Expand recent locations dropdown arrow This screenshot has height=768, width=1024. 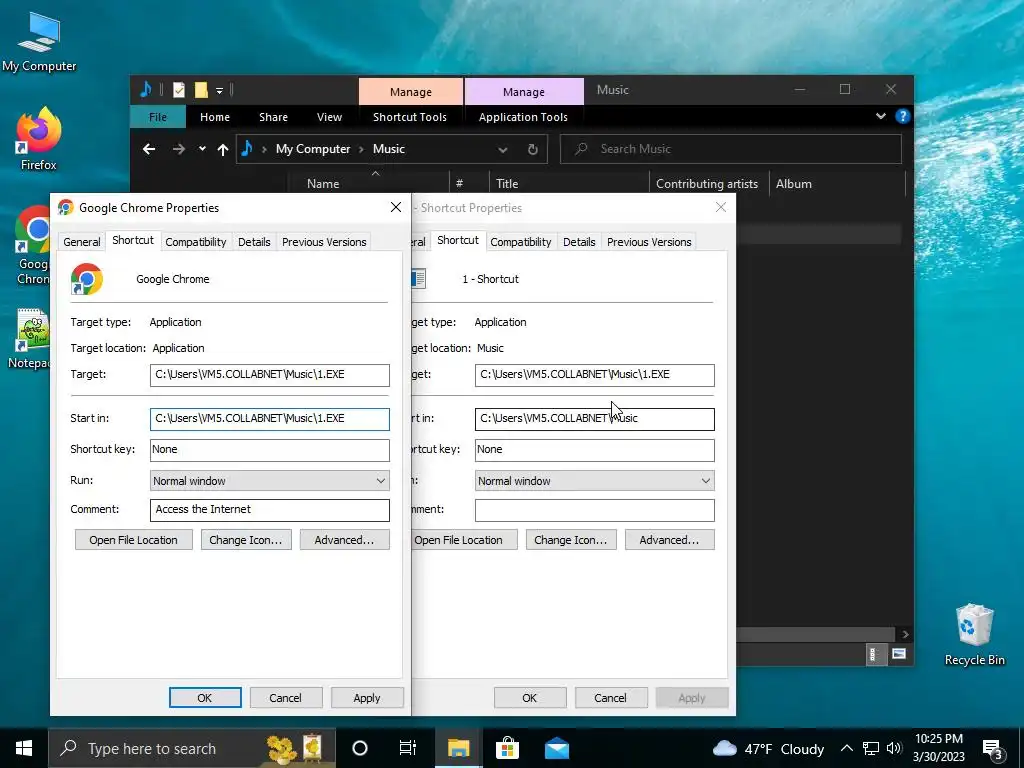pyautogui.click(x=202, y=149)
